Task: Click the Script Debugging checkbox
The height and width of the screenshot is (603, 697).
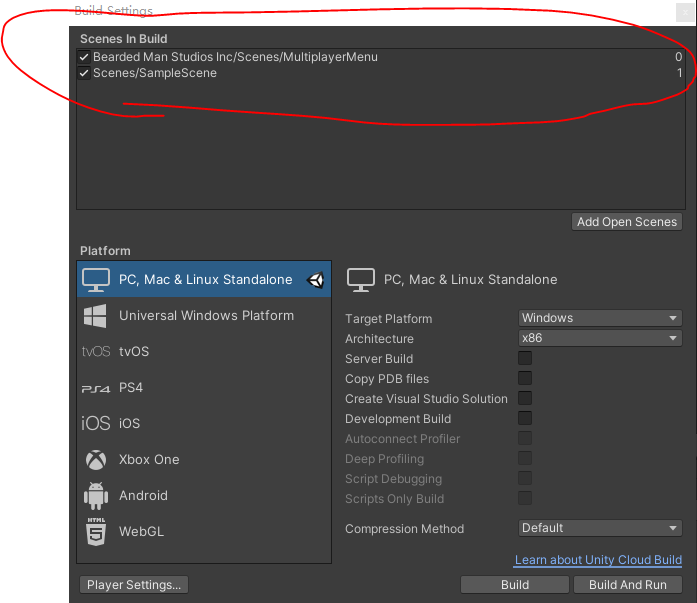Action: pos(525,478)
